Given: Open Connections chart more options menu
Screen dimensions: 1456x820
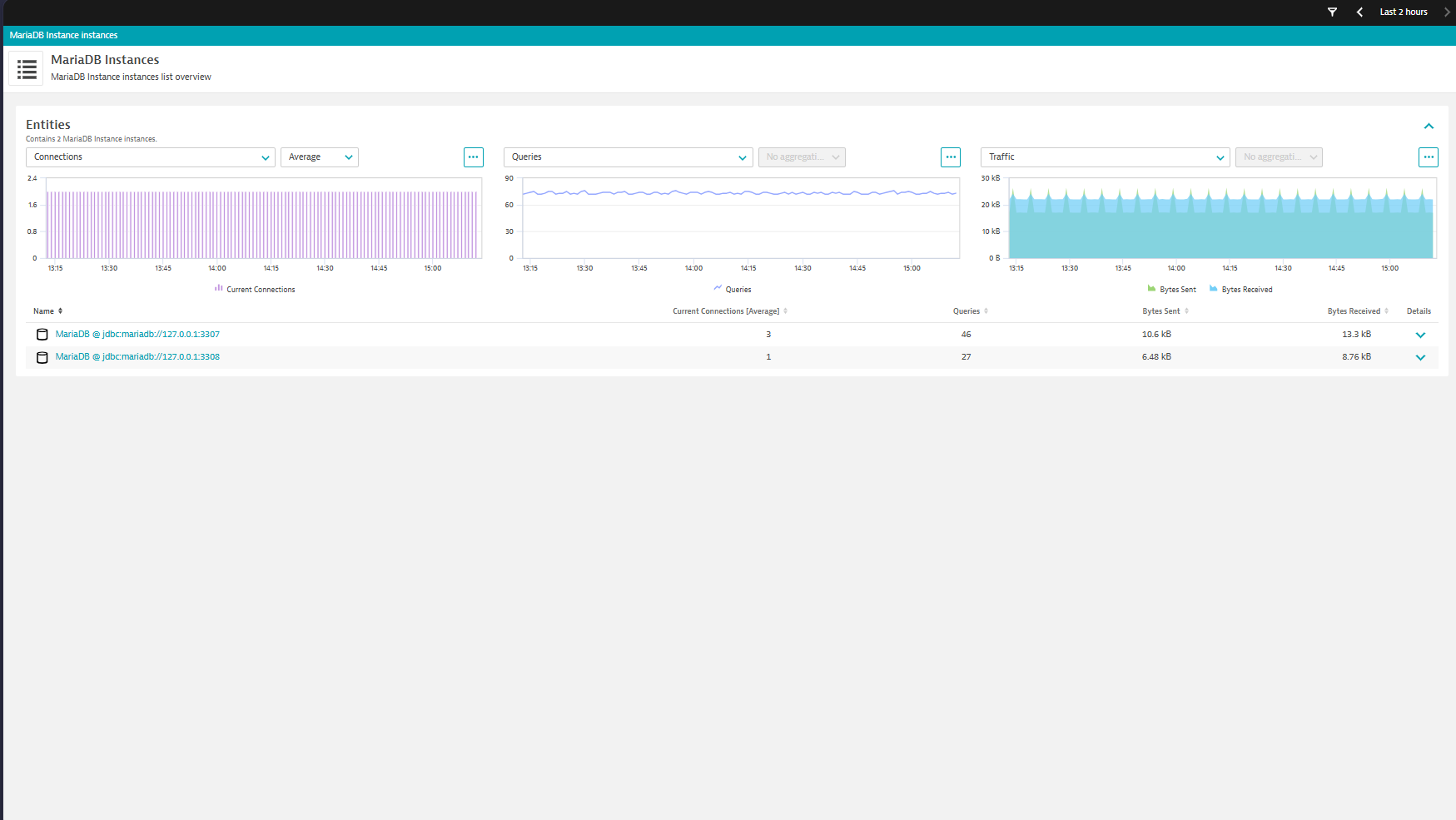Looking at the screenshot, I should (473, 157).
